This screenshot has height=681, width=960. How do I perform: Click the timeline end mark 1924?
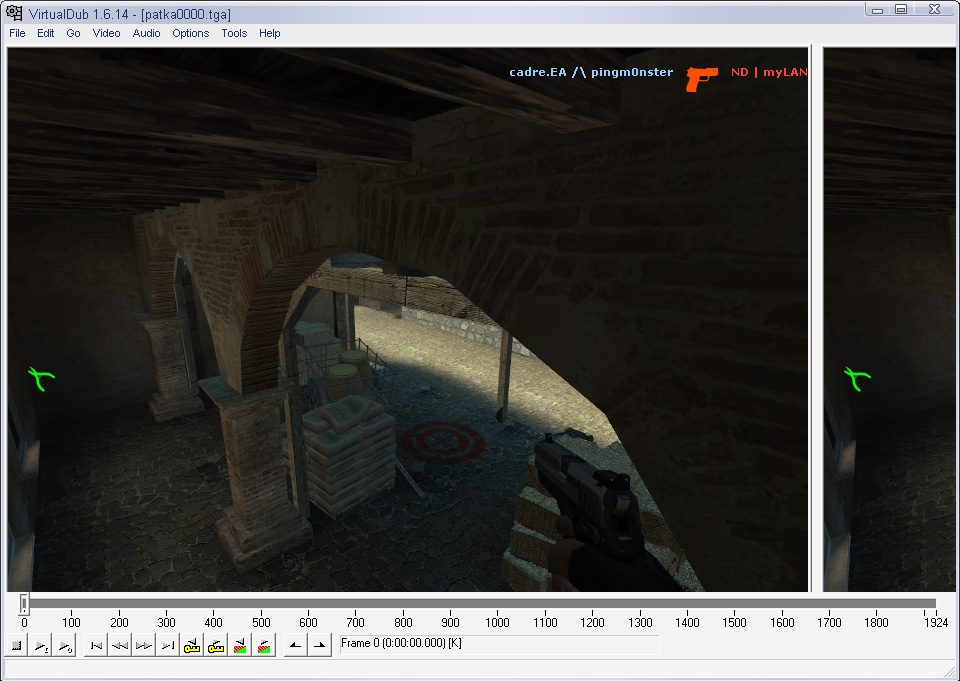coord(936,623)
